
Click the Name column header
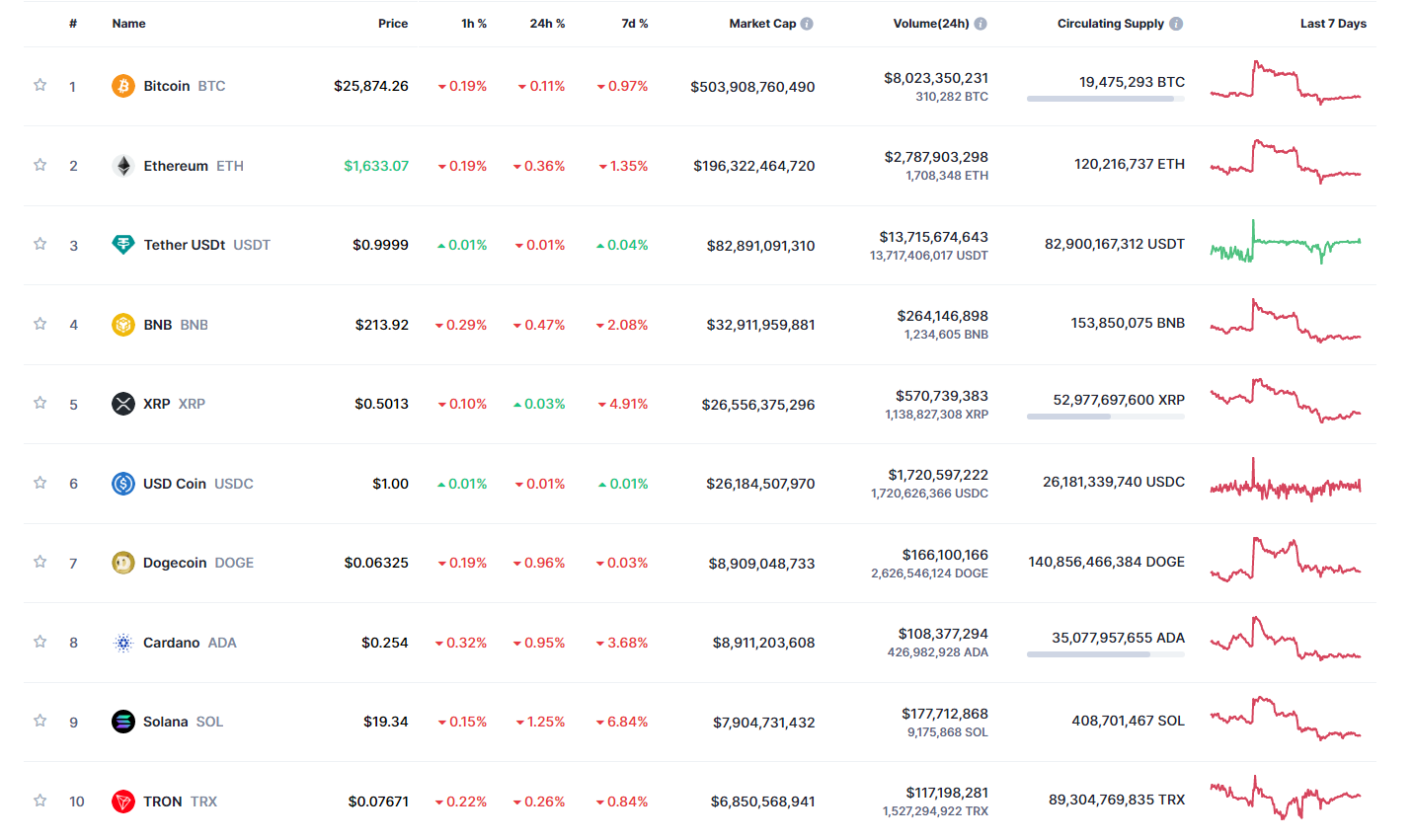point(129,24)
